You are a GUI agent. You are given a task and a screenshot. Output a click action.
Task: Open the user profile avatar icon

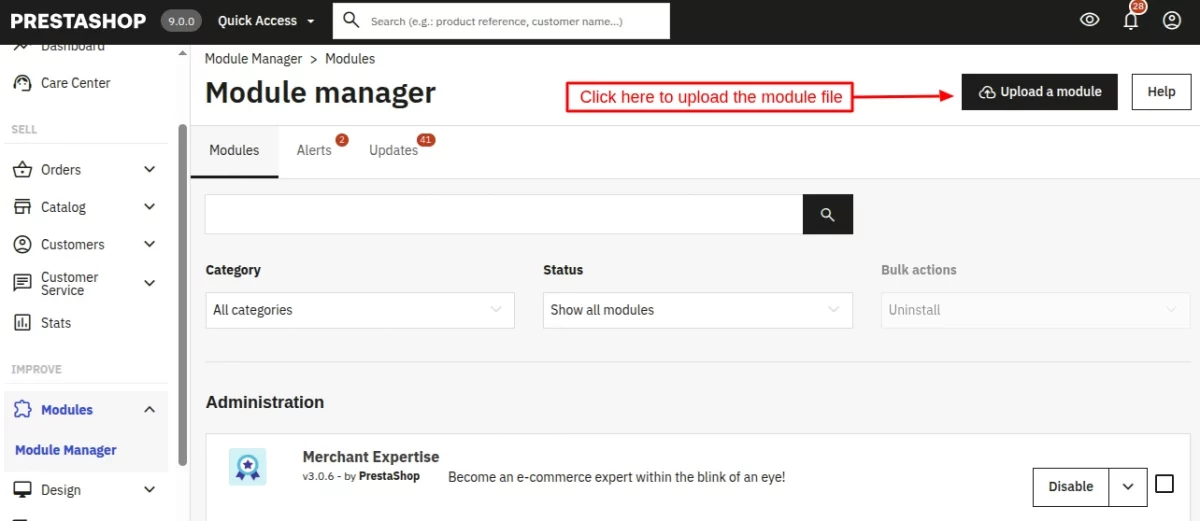(1172, 20)
